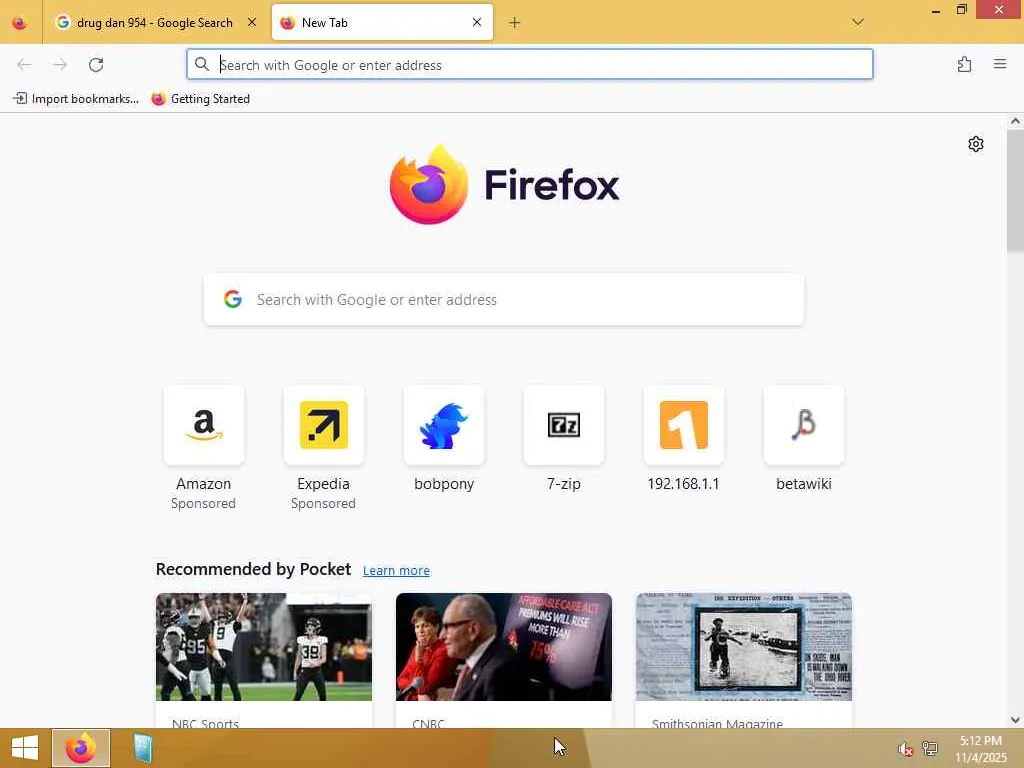Open the NBC Sports football story thumbnail
1024x768 pixels.
tap(264, 647)
